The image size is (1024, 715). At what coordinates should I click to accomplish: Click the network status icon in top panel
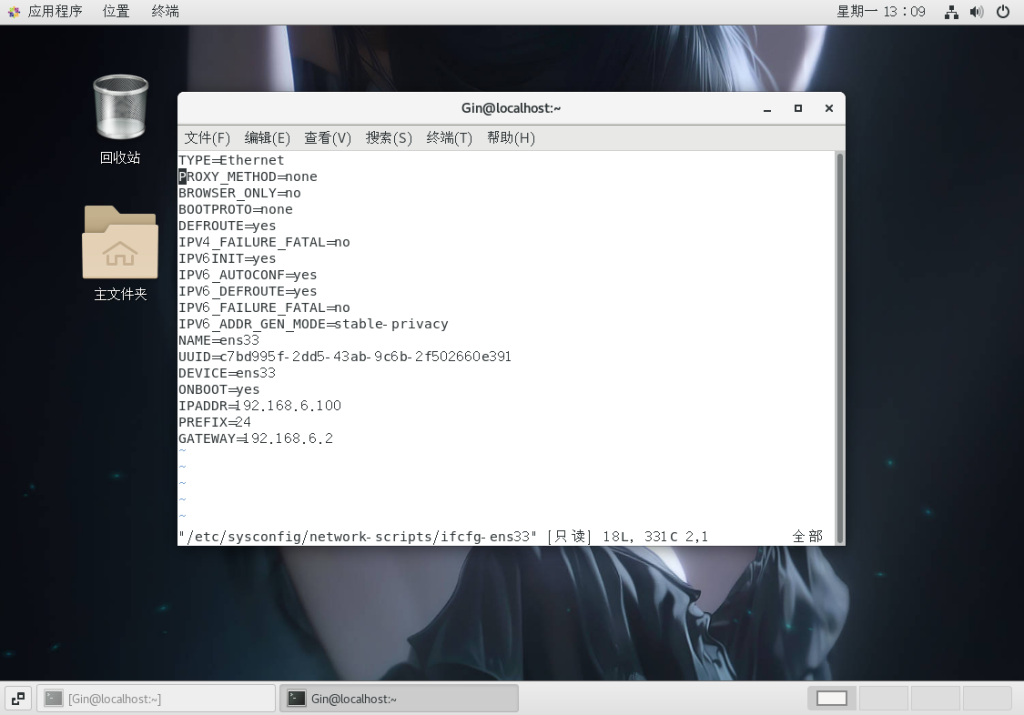tap(951, 12)
